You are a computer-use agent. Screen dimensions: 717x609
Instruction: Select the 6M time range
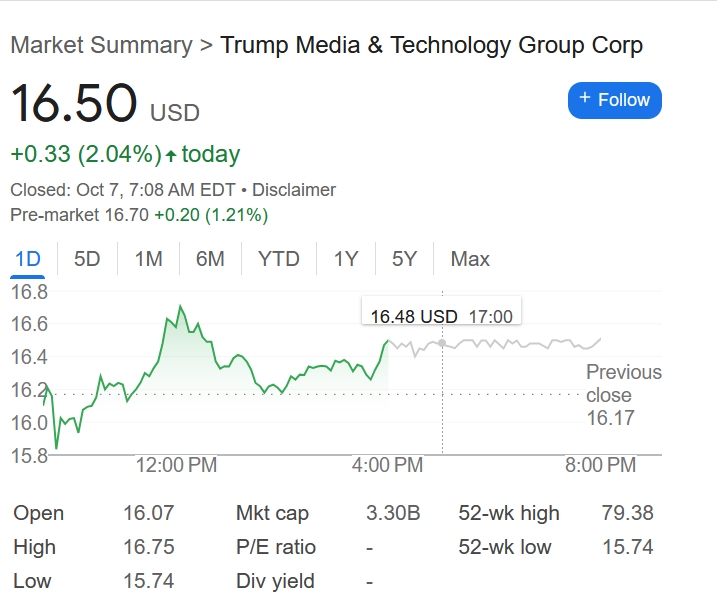point(210,259)
